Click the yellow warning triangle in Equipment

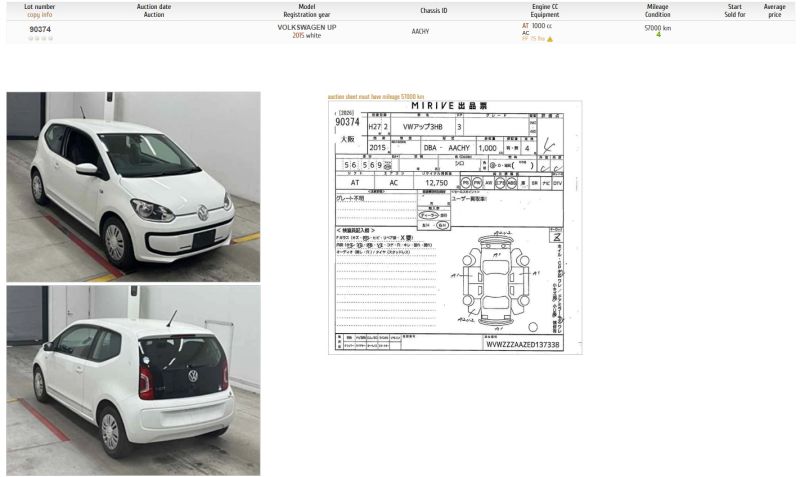550,39
